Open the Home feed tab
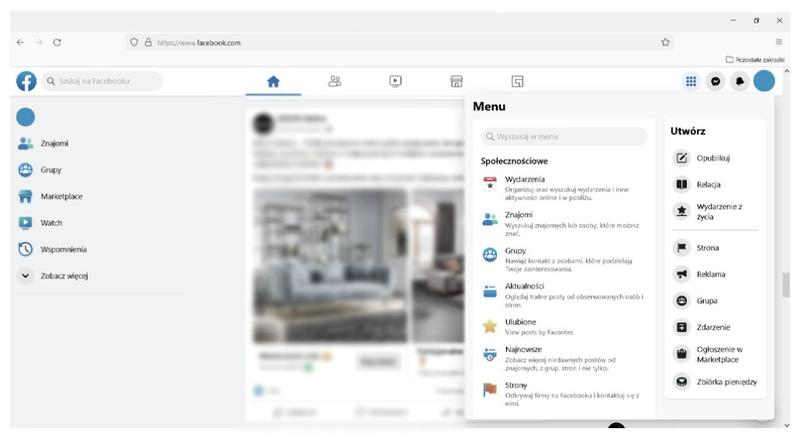 tap(273, 81)
